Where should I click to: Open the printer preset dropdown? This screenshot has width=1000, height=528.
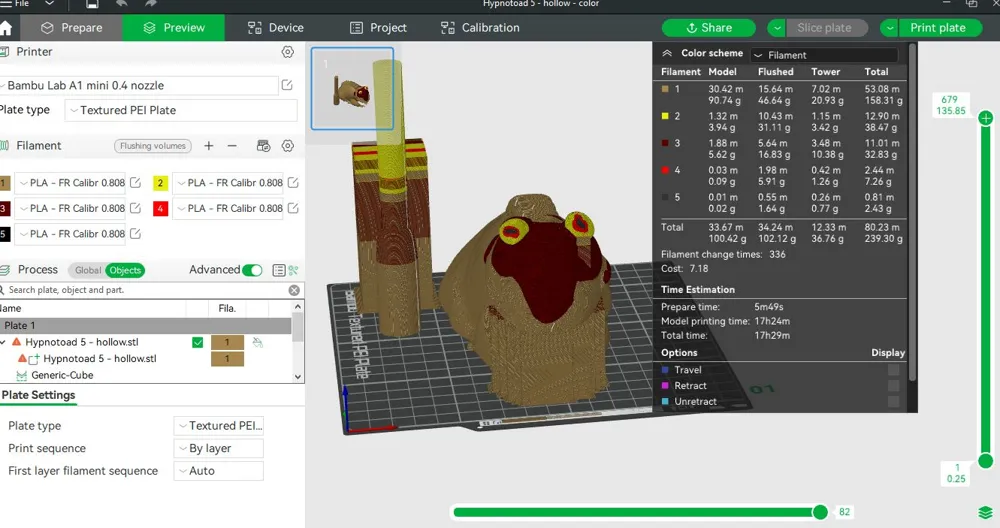coord(138,85)
